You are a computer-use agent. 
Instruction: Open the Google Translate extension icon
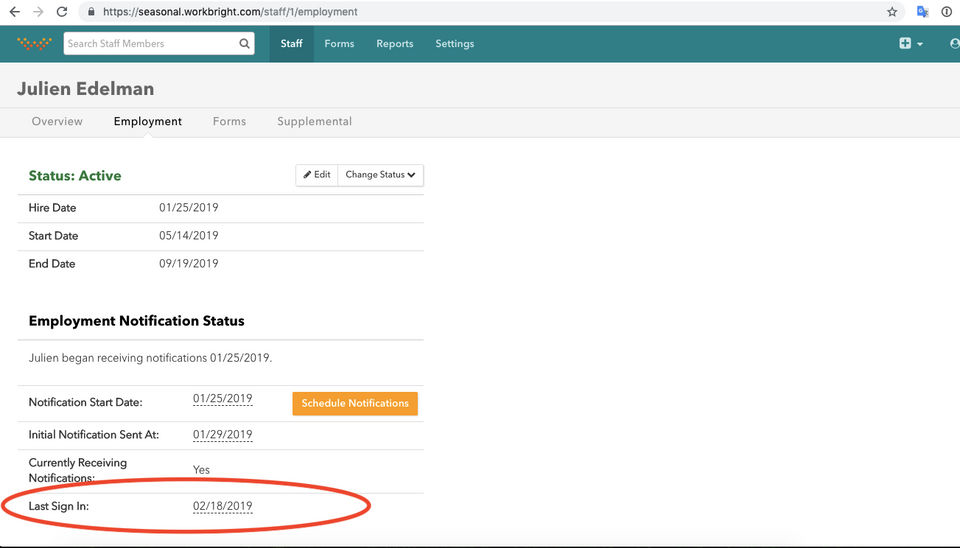pyautogui.click(x=922, y=12)
